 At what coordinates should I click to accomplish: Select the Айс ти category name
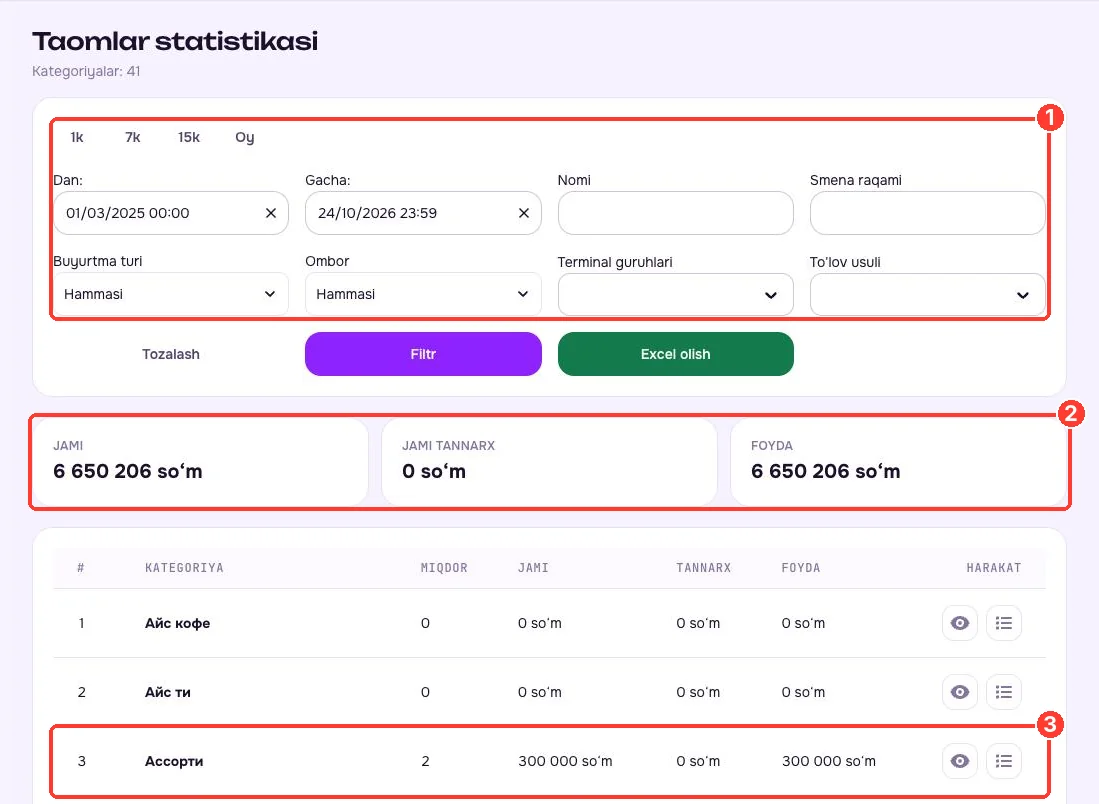(168, 692)
